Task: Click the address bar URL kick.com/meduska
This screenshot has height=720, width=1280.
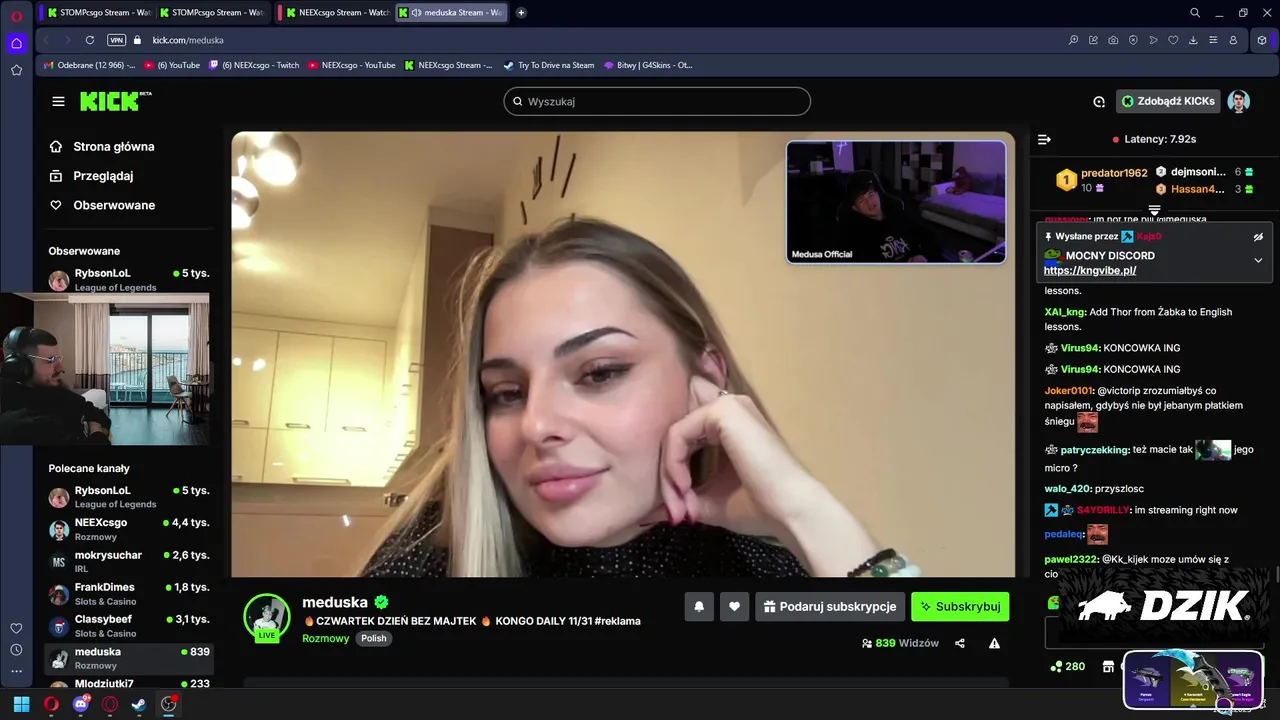Action: [x=188, y=40]
